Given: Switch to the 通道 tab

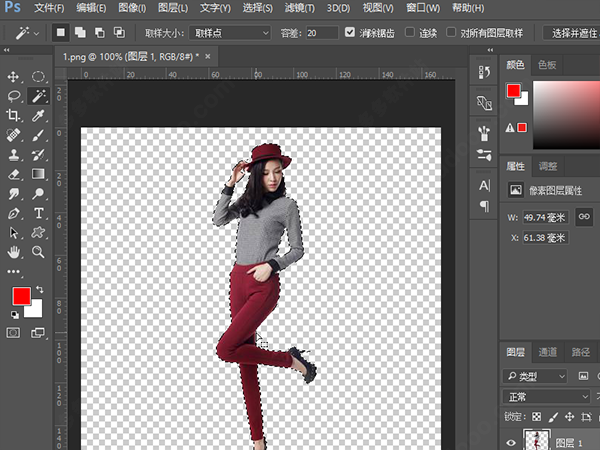Looking at the screenshot, I should coord(548,352).
